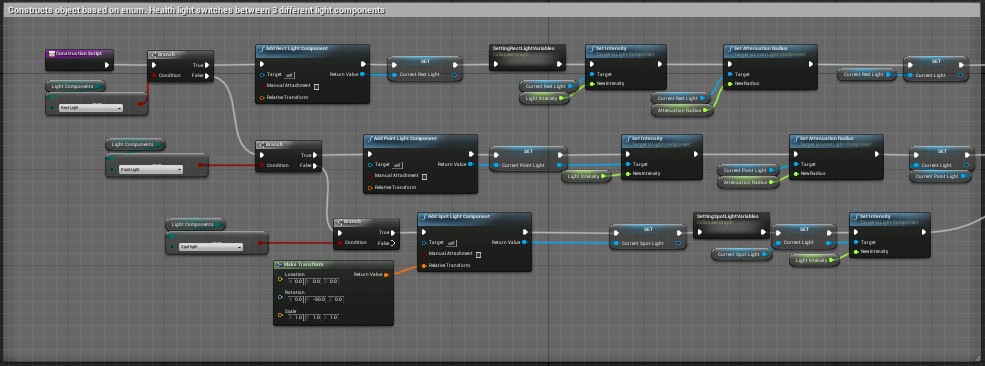This screenshot has height=366, width=985.
Task: Select the SET Current Rect Light node
Action: (425, 68)
